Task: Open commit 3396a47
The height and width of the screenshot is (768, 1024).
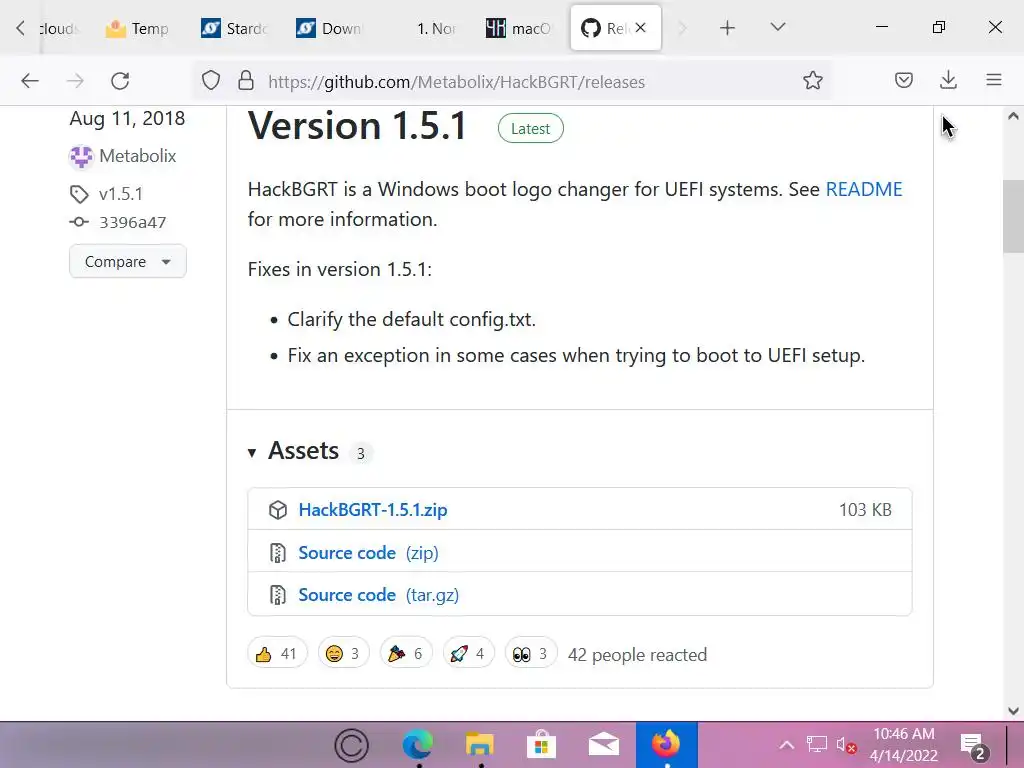Action: (133, 223)
